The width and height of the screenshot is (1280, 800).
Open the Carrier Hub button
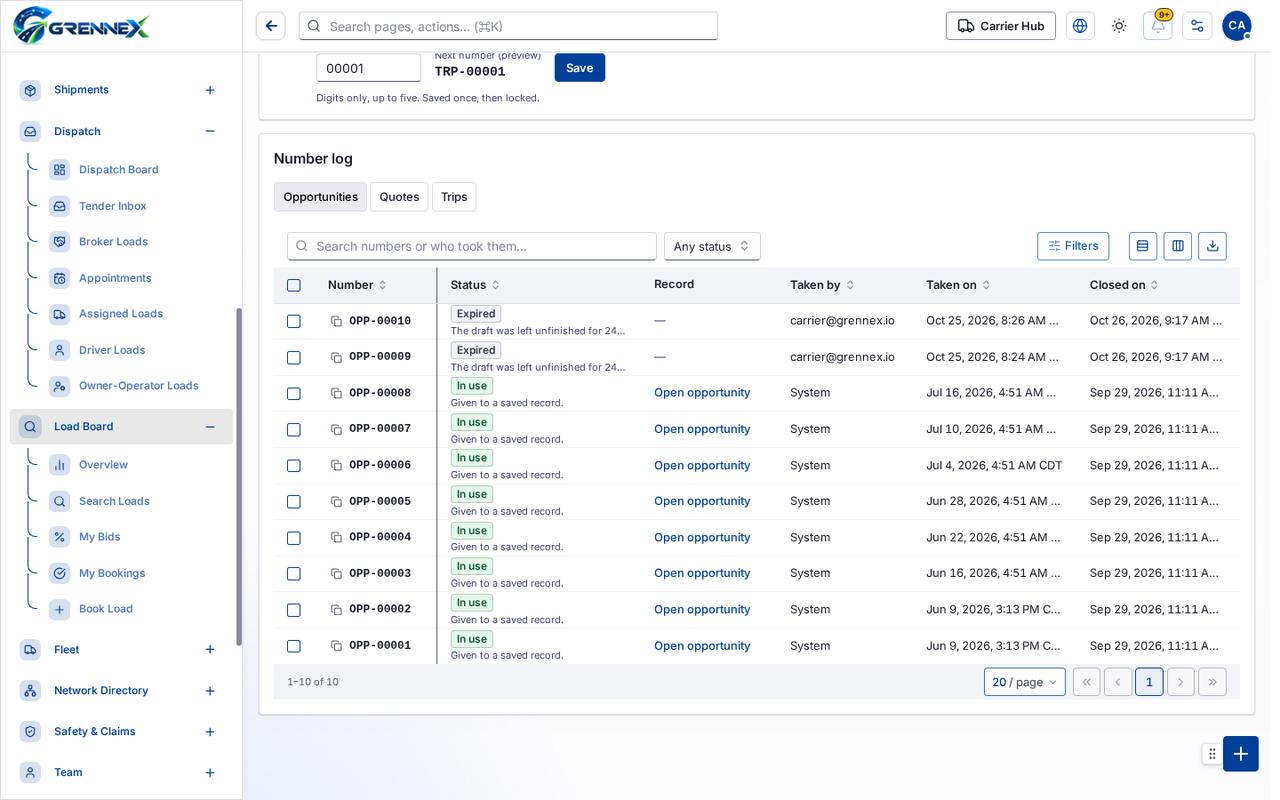pos(1001,26)
